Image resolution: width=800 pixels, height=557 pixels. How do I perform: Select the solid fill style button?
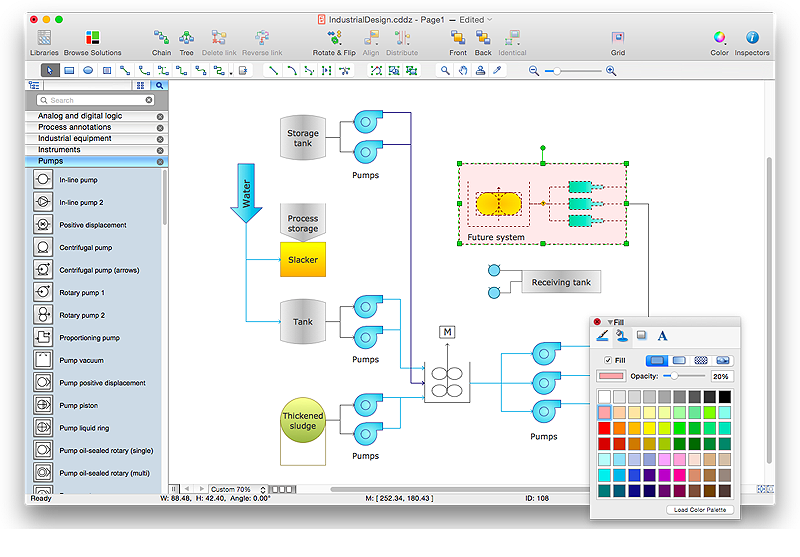pos(657,360)
